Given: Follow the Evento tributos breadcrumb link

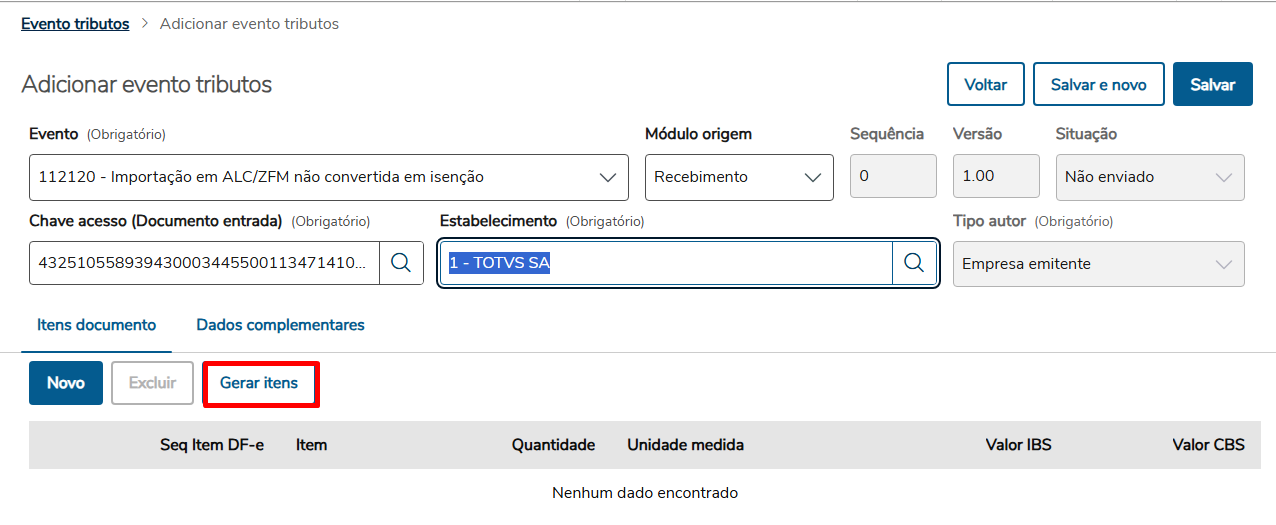Looking at the screenshot, I should point(75,24).
